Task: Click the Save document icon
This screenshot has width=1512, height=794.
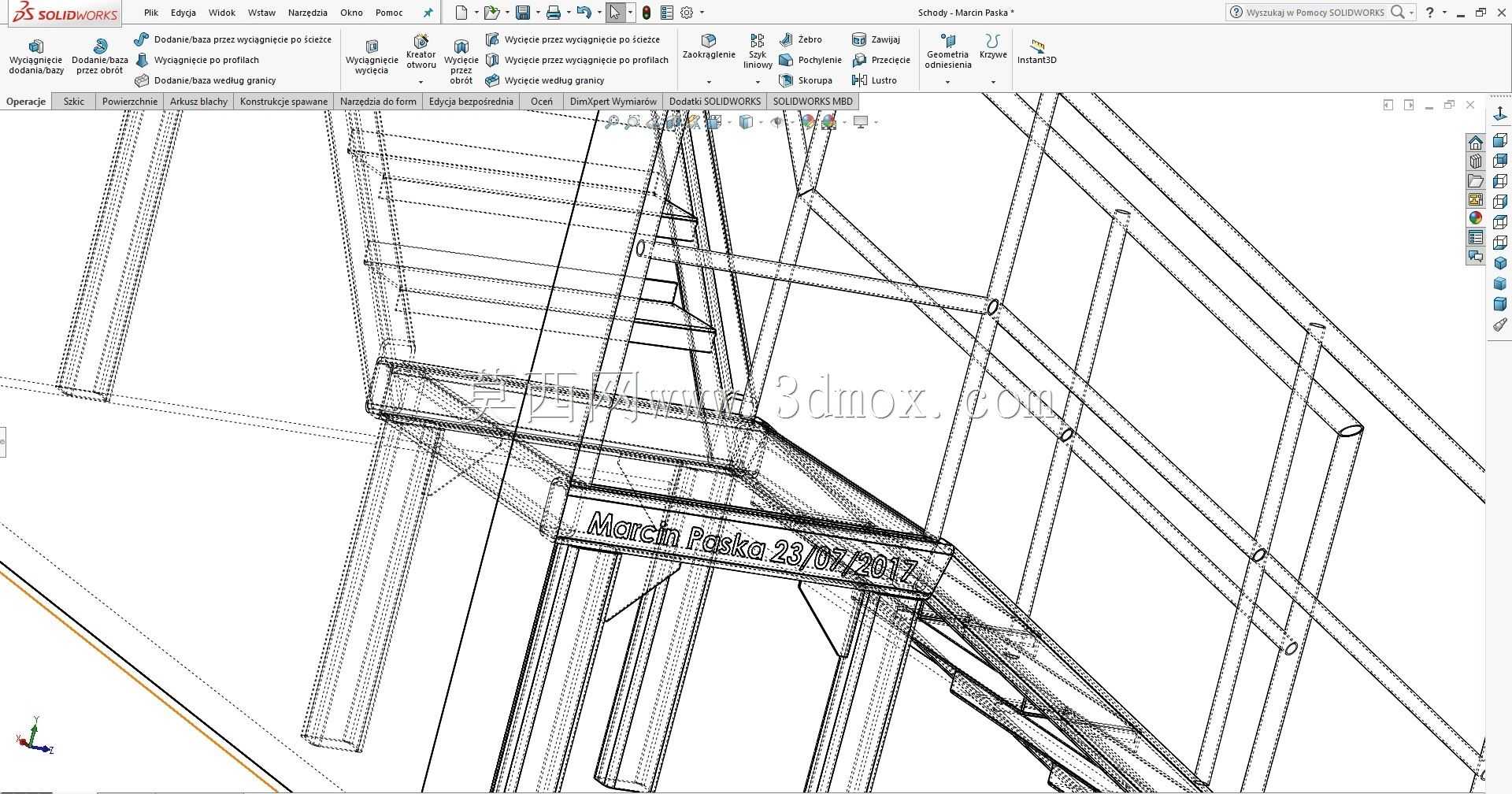Action: tap(523, 13)
